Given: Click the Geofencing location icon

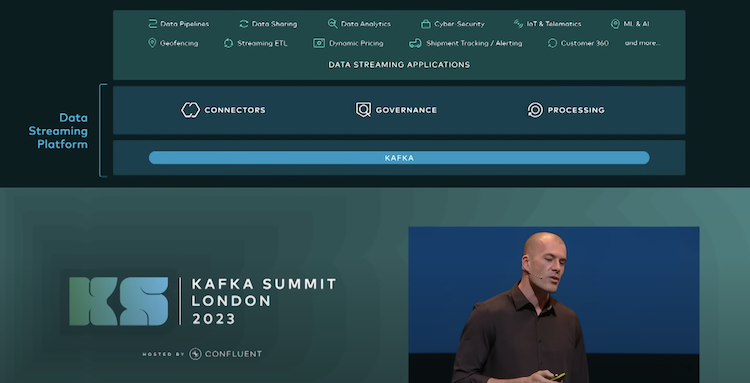Looking at the screenshot, I should 152,43.
